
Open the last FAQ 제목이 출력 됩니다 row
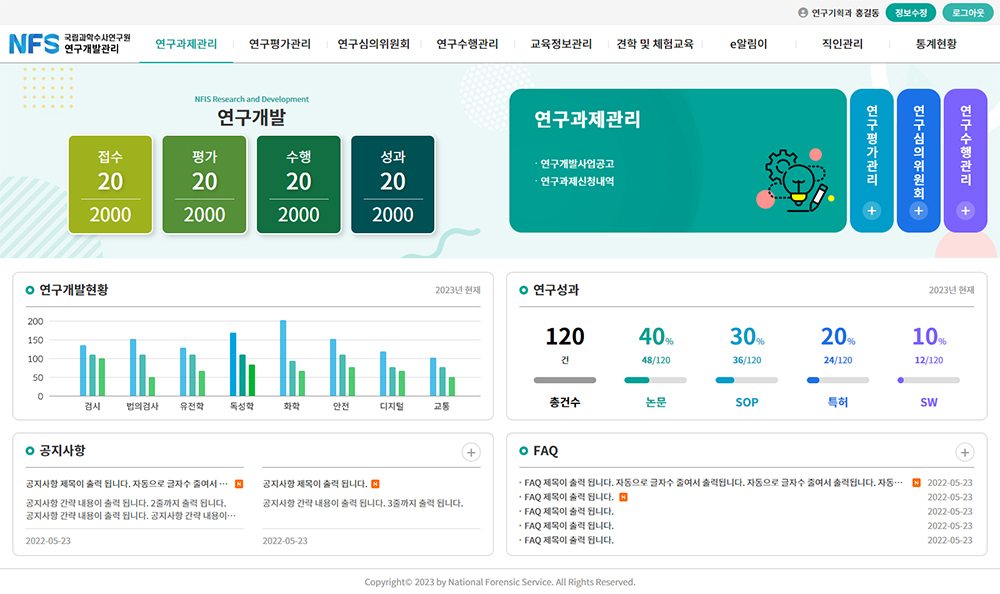point(568,540)
